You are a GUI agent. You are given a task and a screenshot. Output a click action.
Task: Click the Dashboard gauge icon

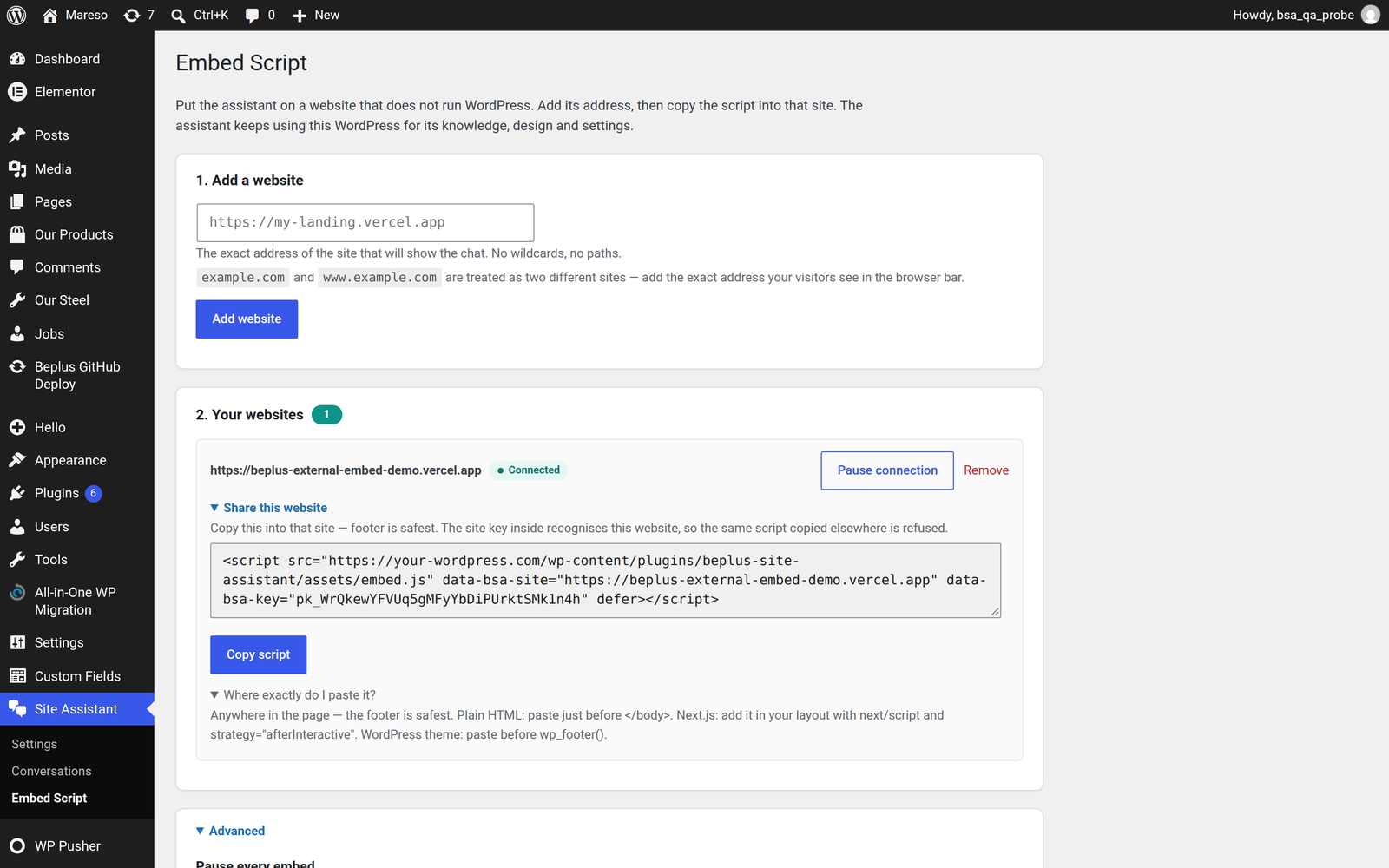coord(17,59)
